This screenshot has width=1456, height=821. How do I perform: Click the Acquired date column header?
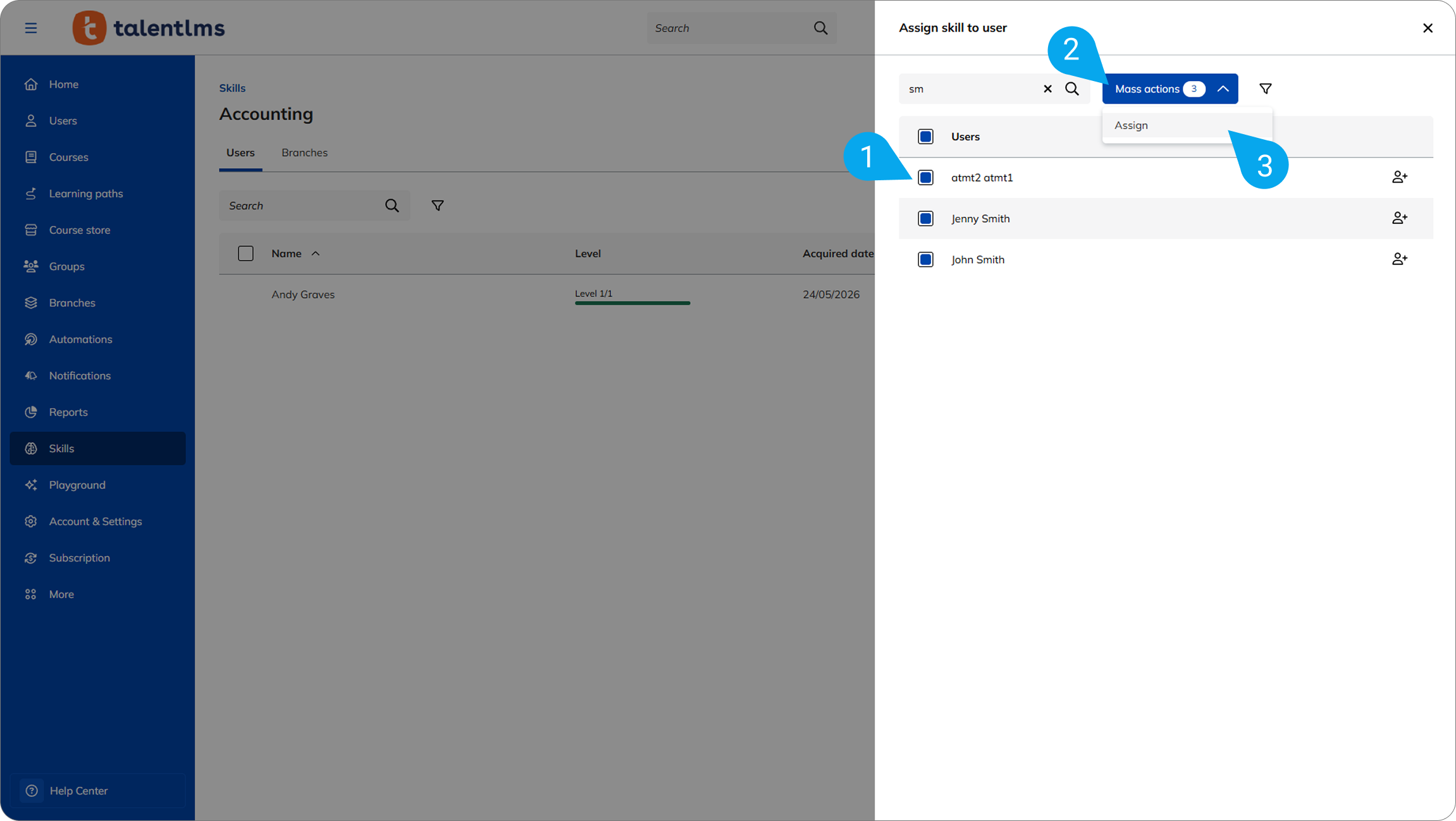pyautogui.click(x=838, y=254)
